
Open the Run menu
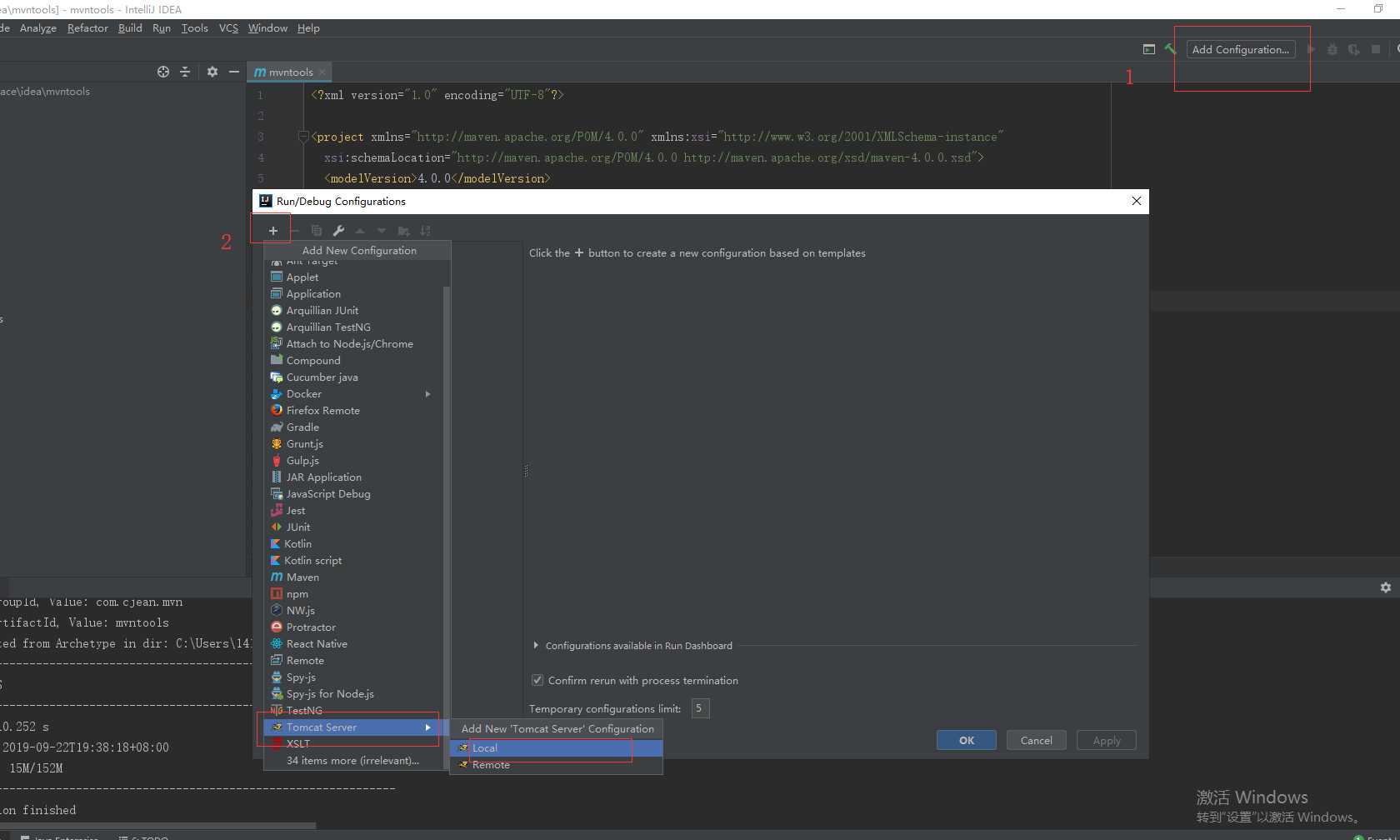(162, 27)
